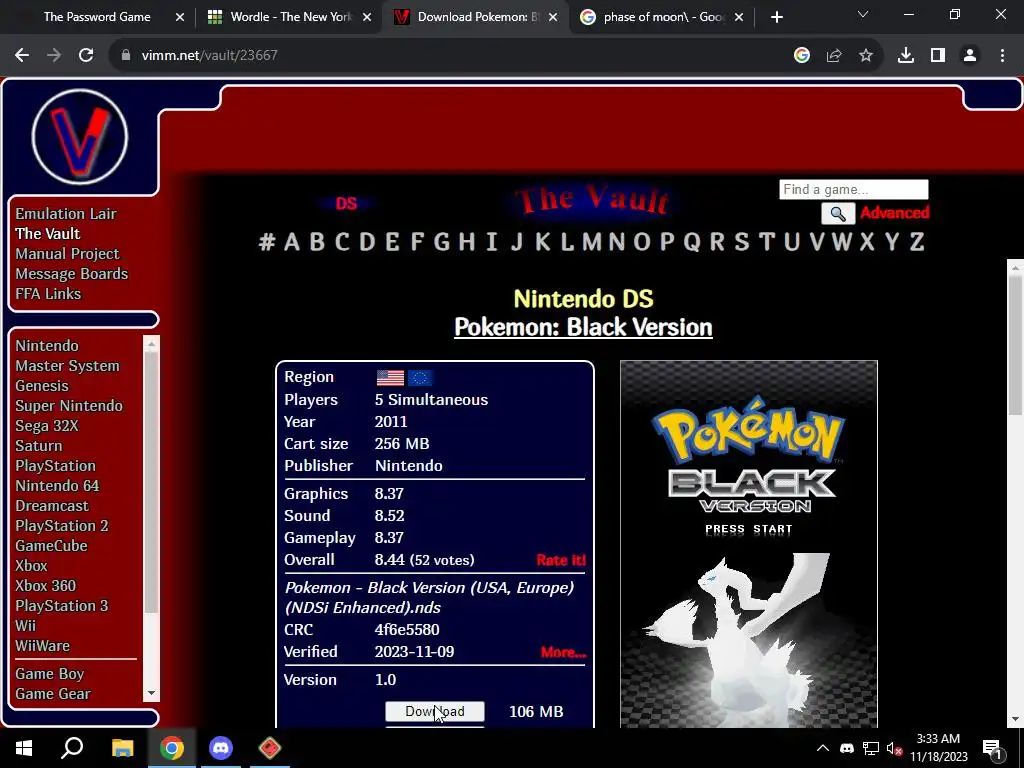1024x768 pixels.
Task: Click the Google icon in address bar
Action: click(802, 56)
